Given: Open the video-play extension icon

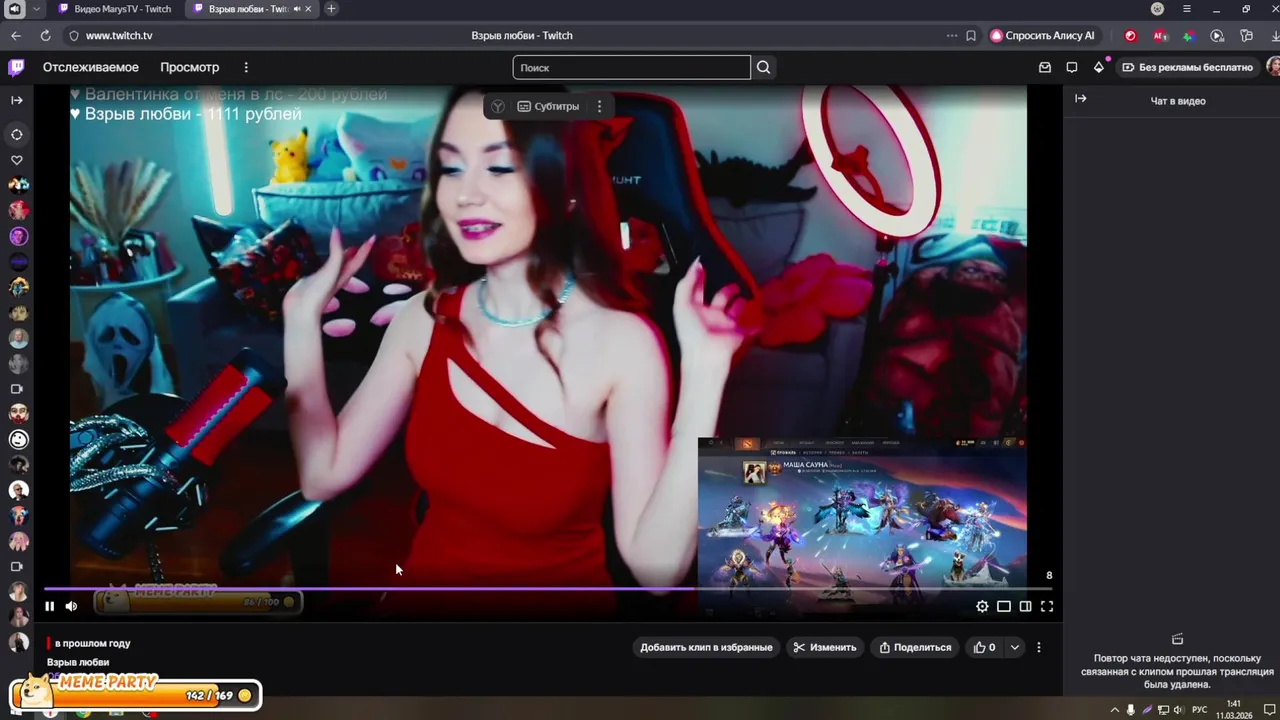Looking at the screenshot, I should pos(1217,35).
